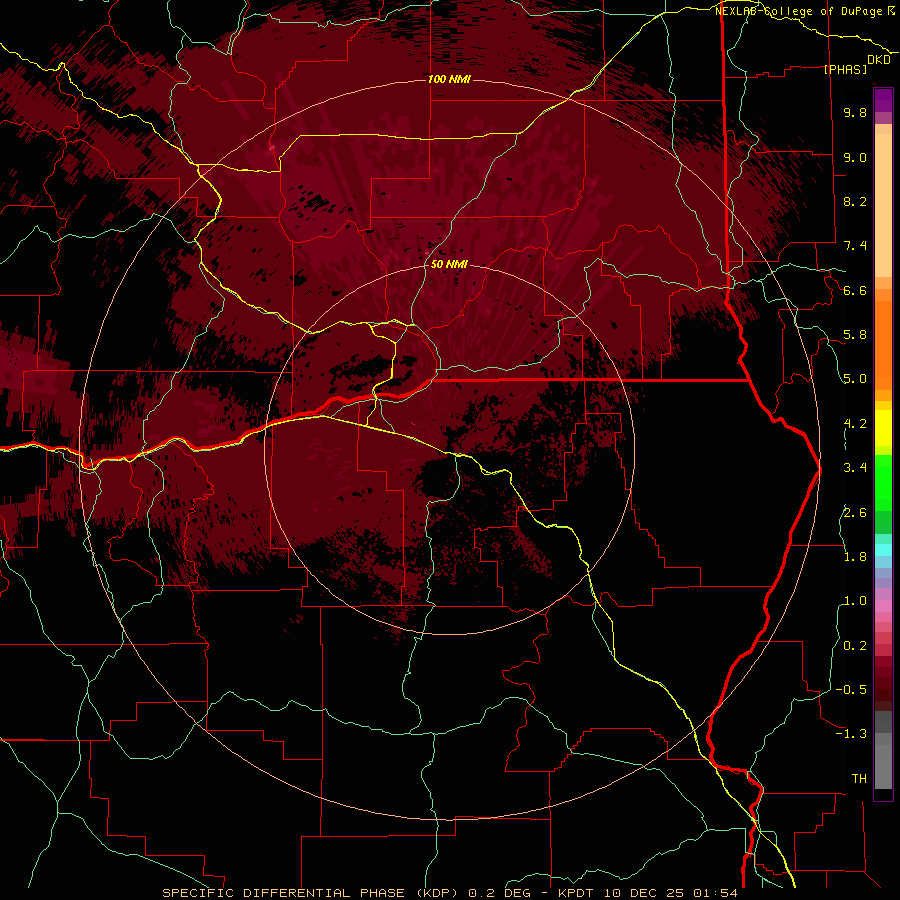Click the -1.3 value on color scale
Viewport: 900px width, 900px height.
point(851,734)
